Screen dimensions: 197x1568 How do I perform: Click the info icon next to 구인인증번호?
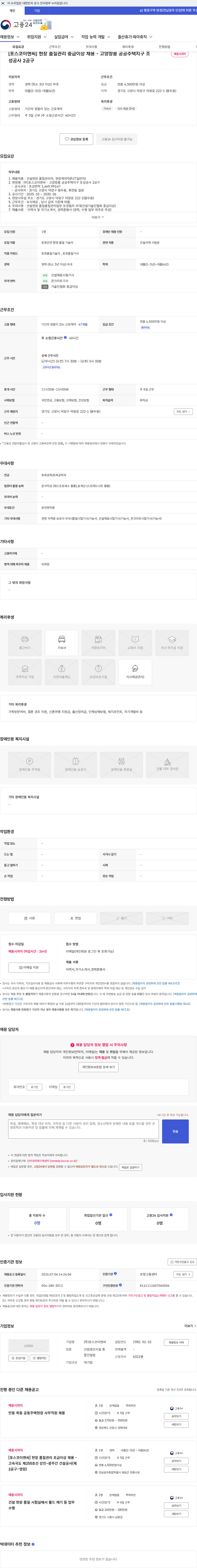(x=120, y=1285)
